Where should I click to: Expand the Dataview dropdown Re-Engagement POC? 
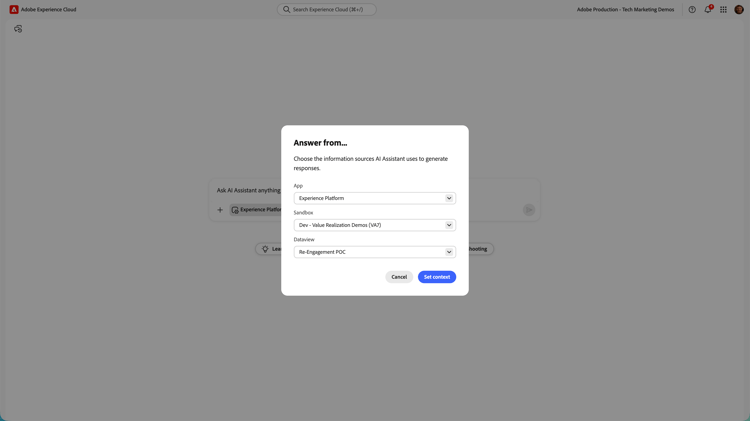(375, 252)
